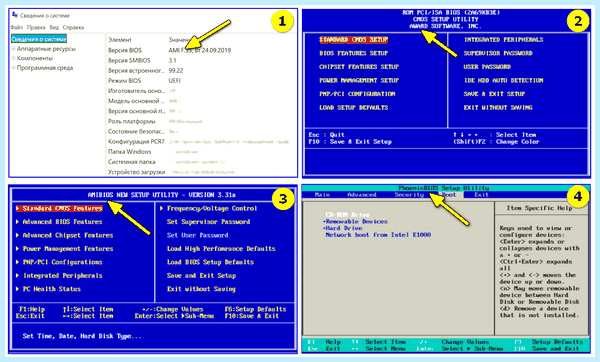Click the System Information window title icon
Screen dimensions: 600x362
click(15, 15)
